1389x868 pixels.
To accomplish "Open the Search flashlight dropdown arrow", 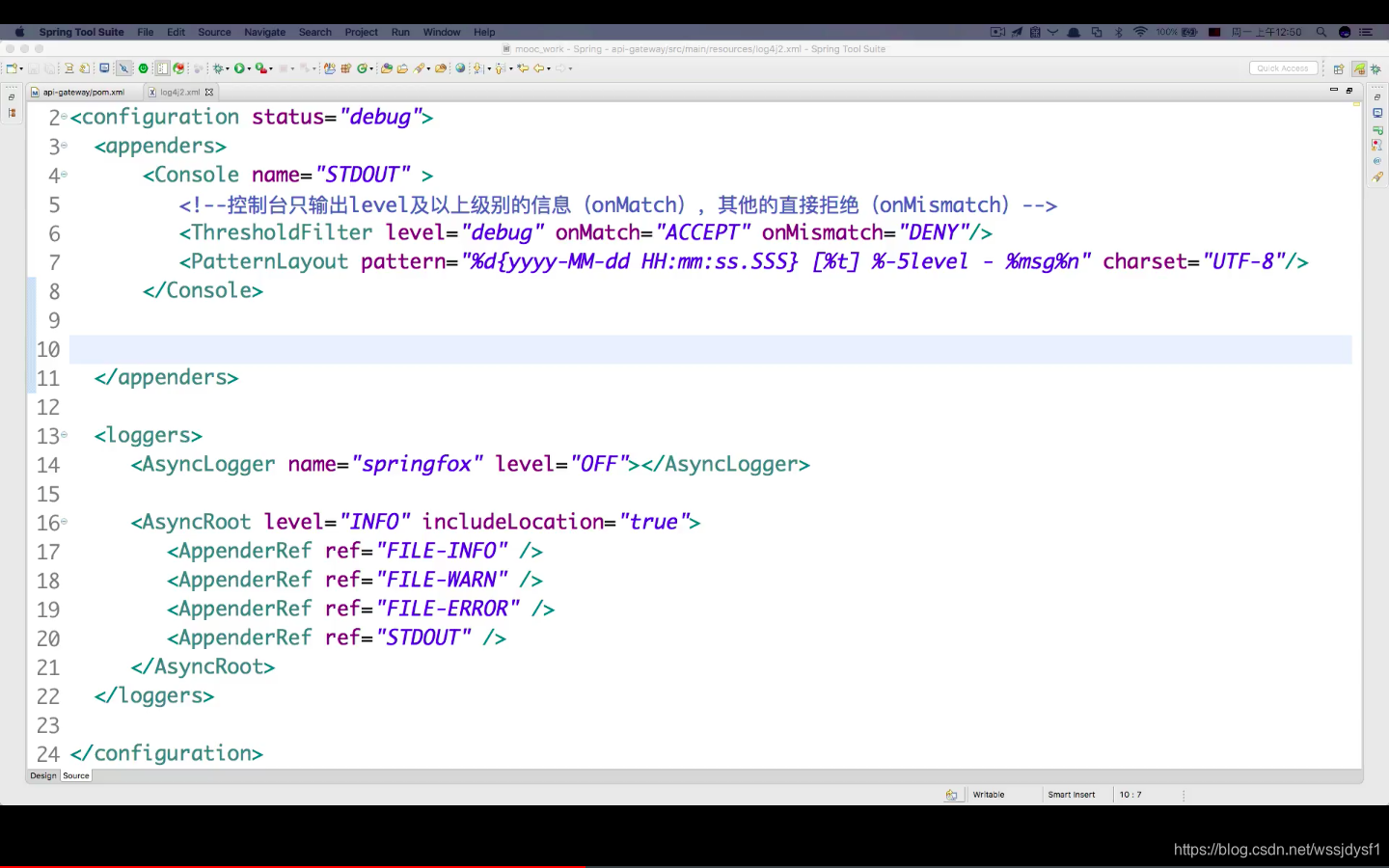I will (429, 68).
